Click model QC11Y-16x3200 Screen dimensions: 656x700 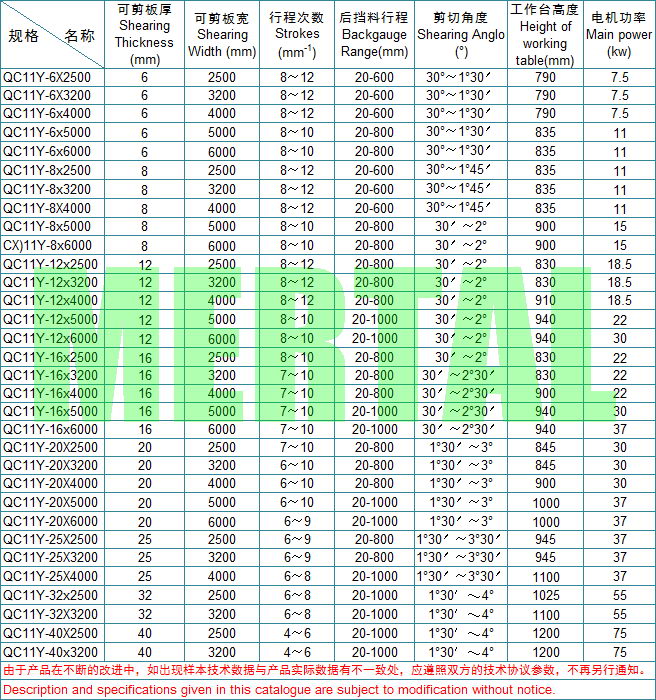pos(50,375)
